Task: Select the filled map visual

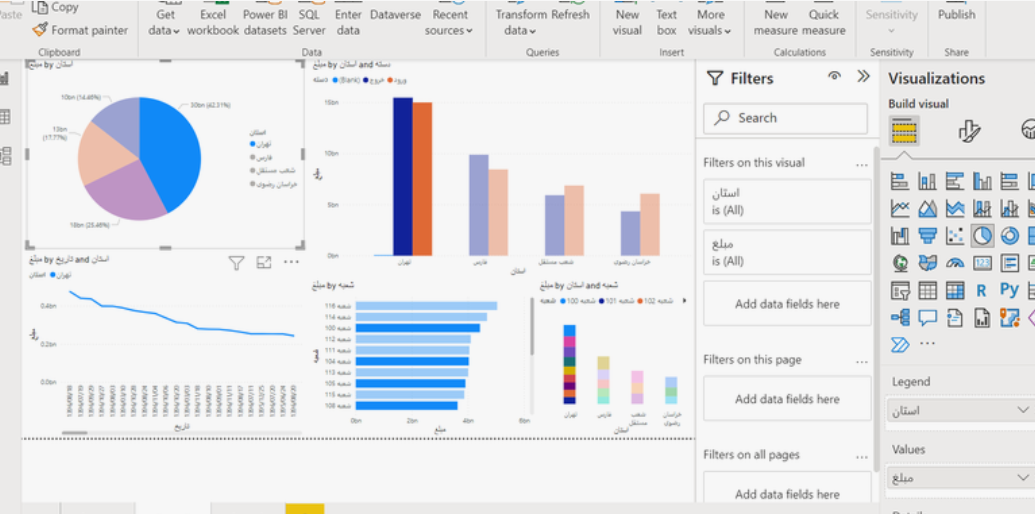Action: pos(927,263)
